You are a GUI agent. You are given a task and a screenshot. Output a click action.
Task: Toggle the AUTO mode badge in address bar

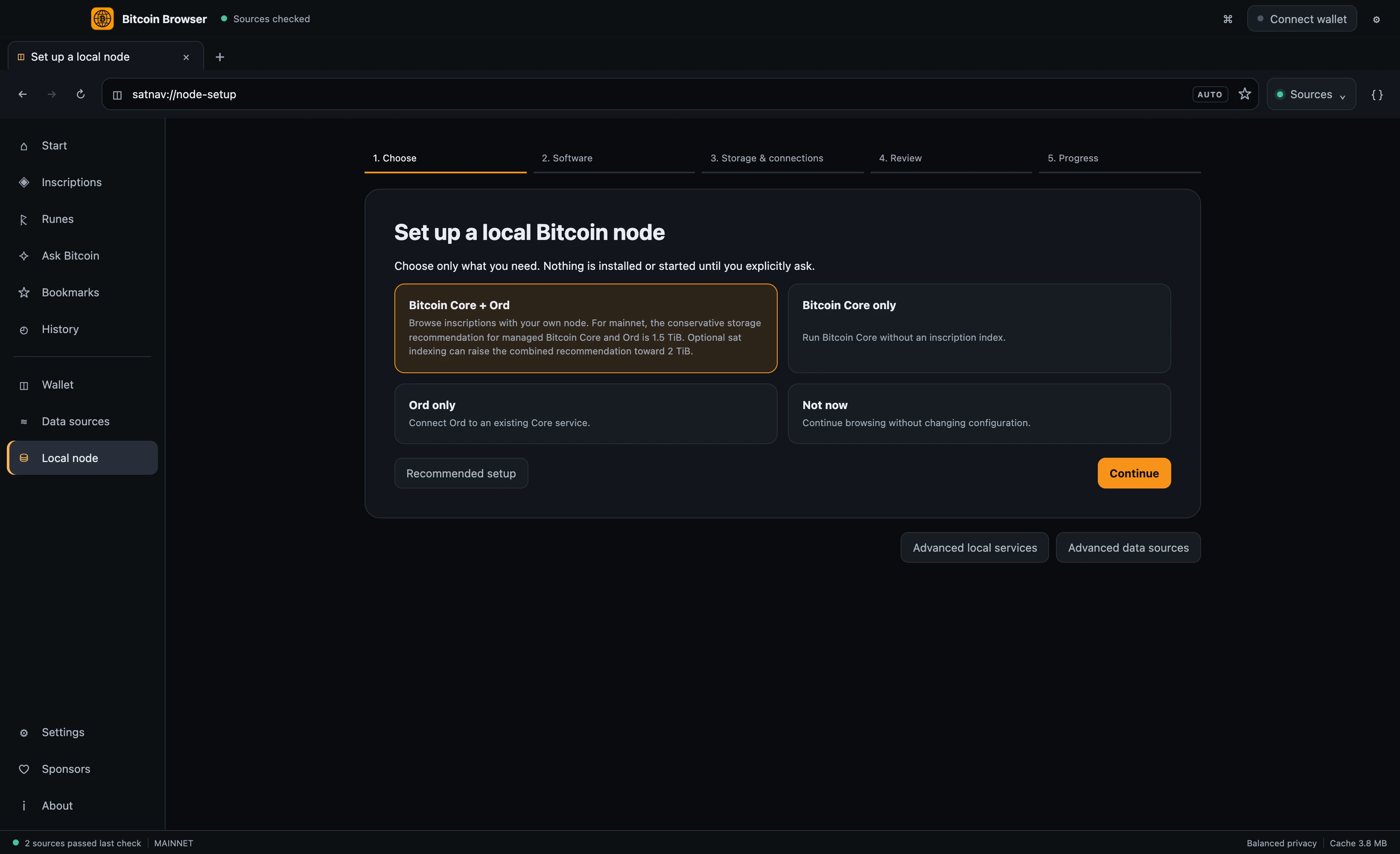point(1210,94)
